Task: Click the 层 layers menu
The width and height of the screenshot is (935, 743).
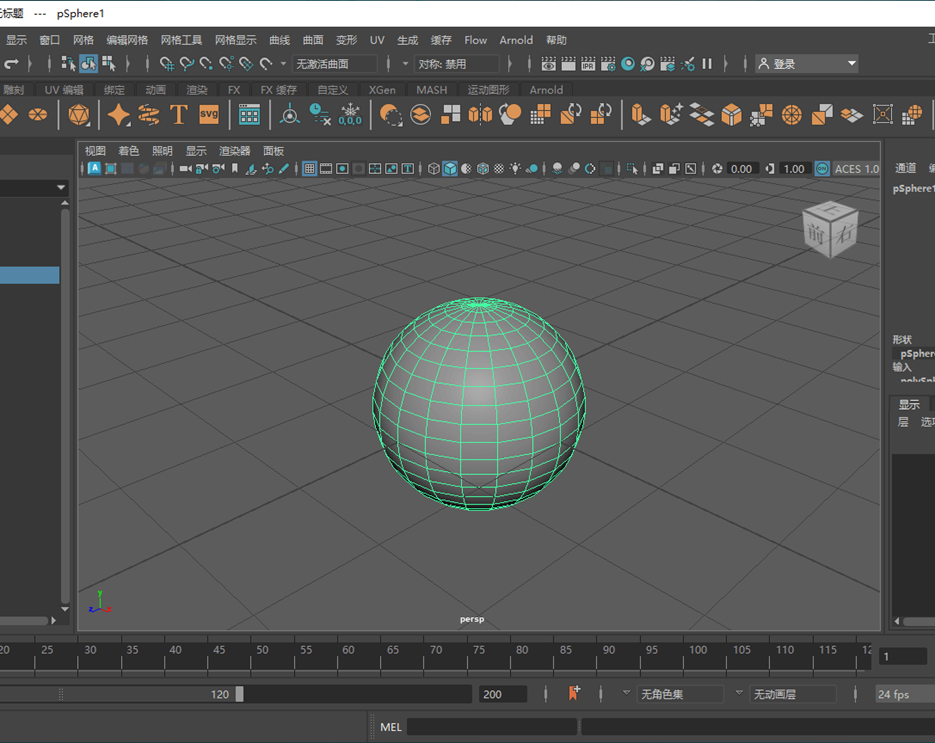Action: coord(903,422)
